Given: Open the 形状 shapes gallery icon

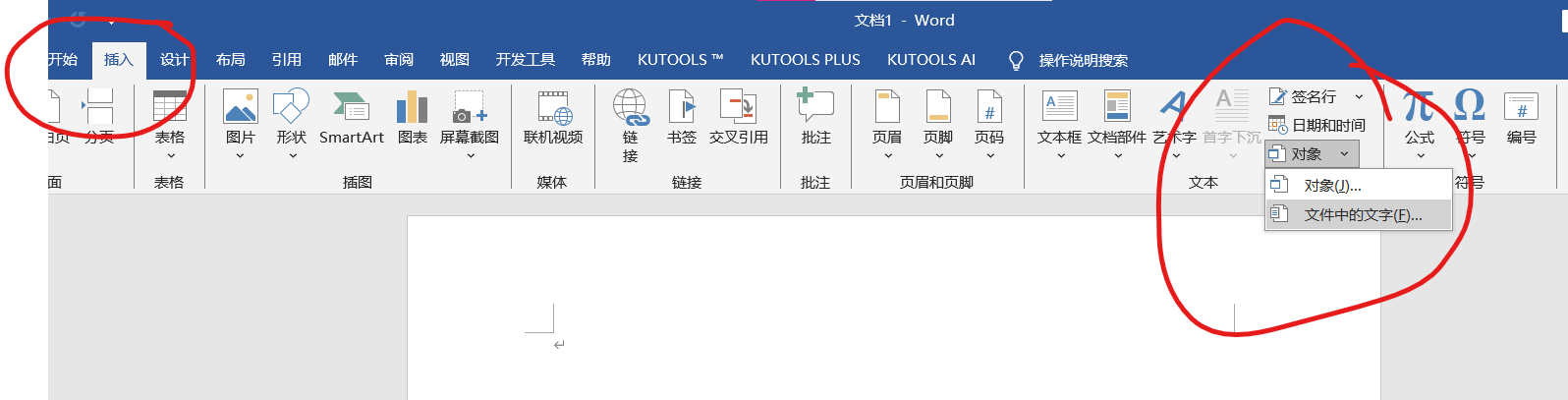Looking at the screenshot, I should point(292,106).
